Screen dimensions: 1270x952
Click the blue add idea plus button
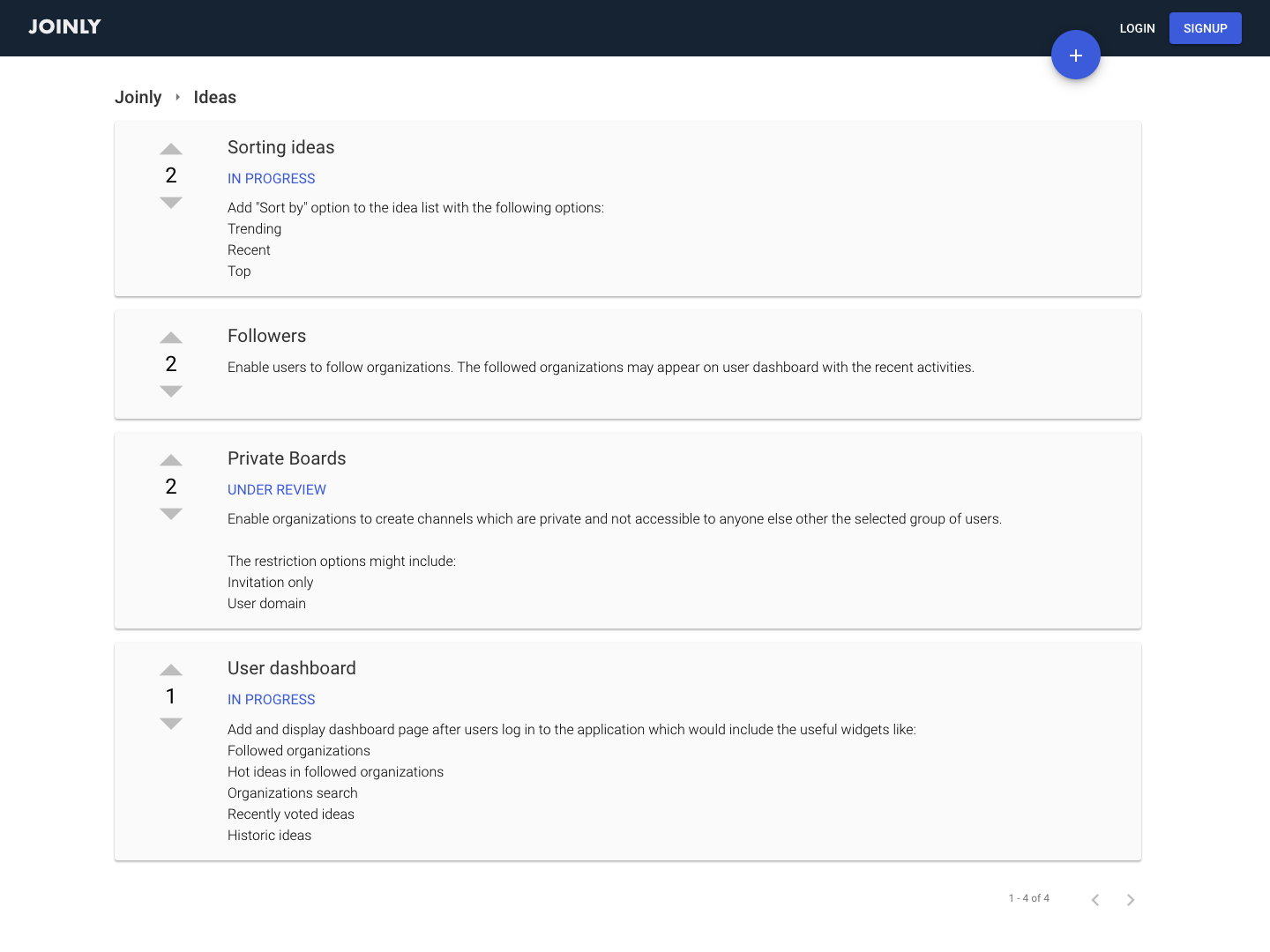(x=1075, y=55)
